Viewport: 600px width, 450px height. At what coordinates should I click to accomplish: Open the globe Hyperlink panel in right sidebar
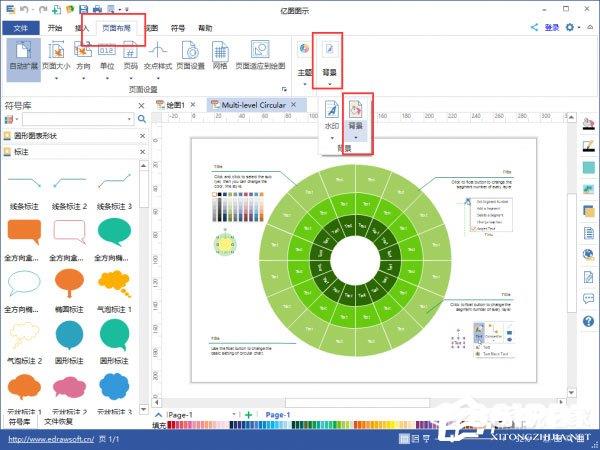588,254
